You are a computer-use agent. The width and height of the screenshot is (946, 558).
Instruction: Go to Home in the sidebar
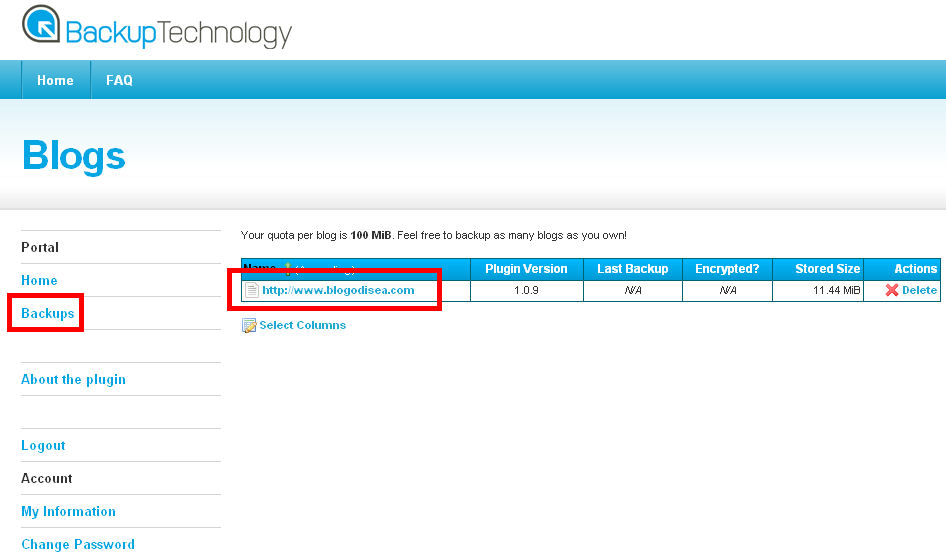click(39, 280)
